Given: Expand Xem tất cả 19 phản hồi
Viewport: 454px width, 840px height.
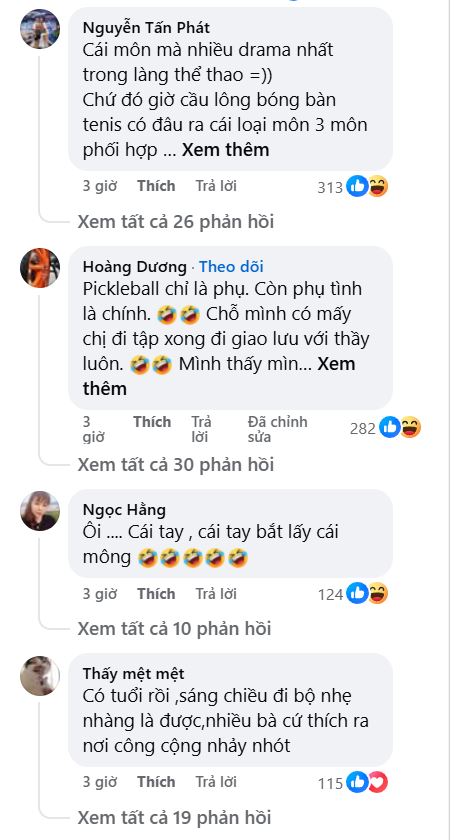Looking at the screenshot, I should click(x=174, y=817).
